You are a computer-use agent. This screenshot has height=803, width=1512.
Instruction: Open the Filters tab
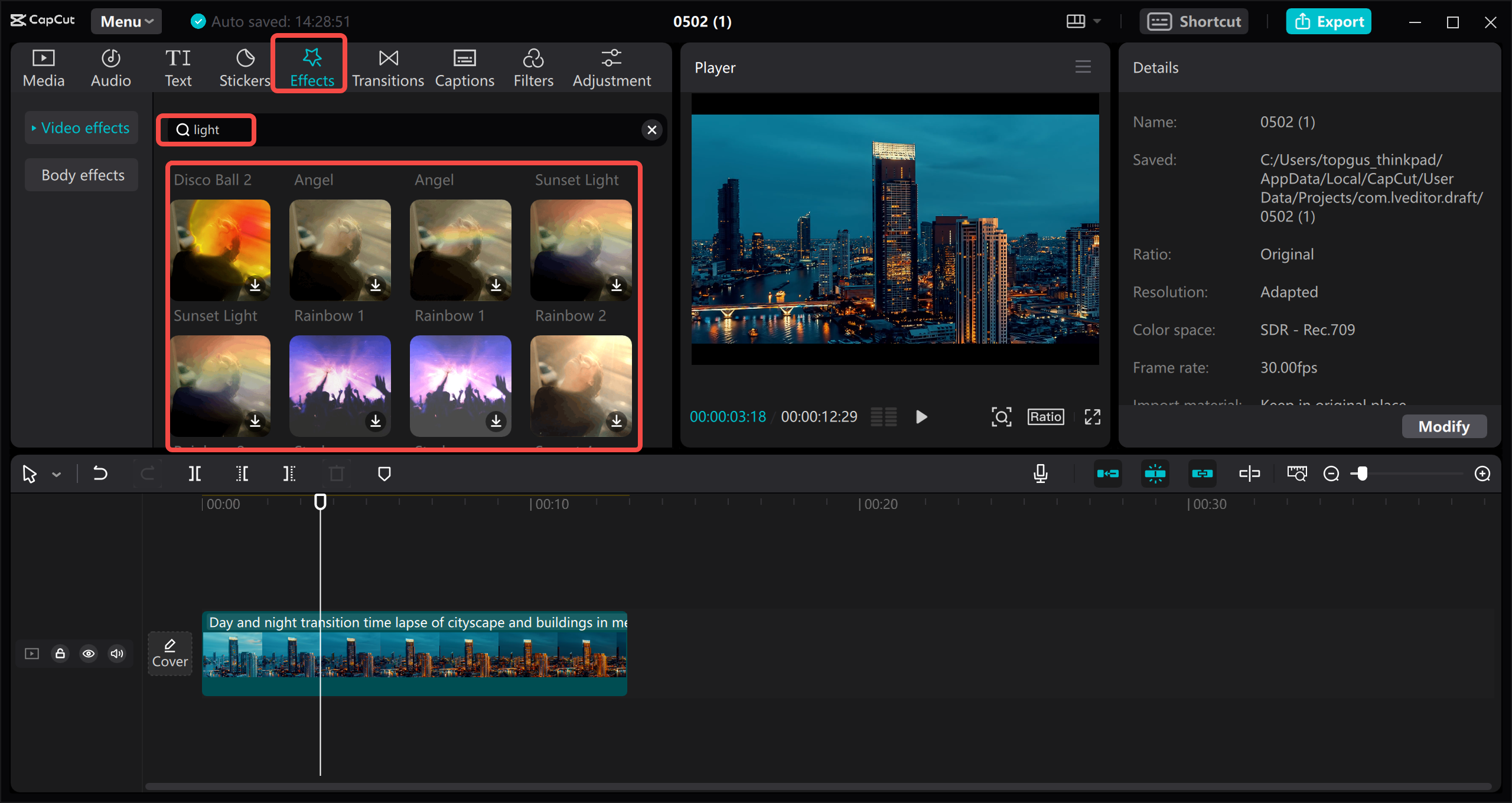point(533,68)
